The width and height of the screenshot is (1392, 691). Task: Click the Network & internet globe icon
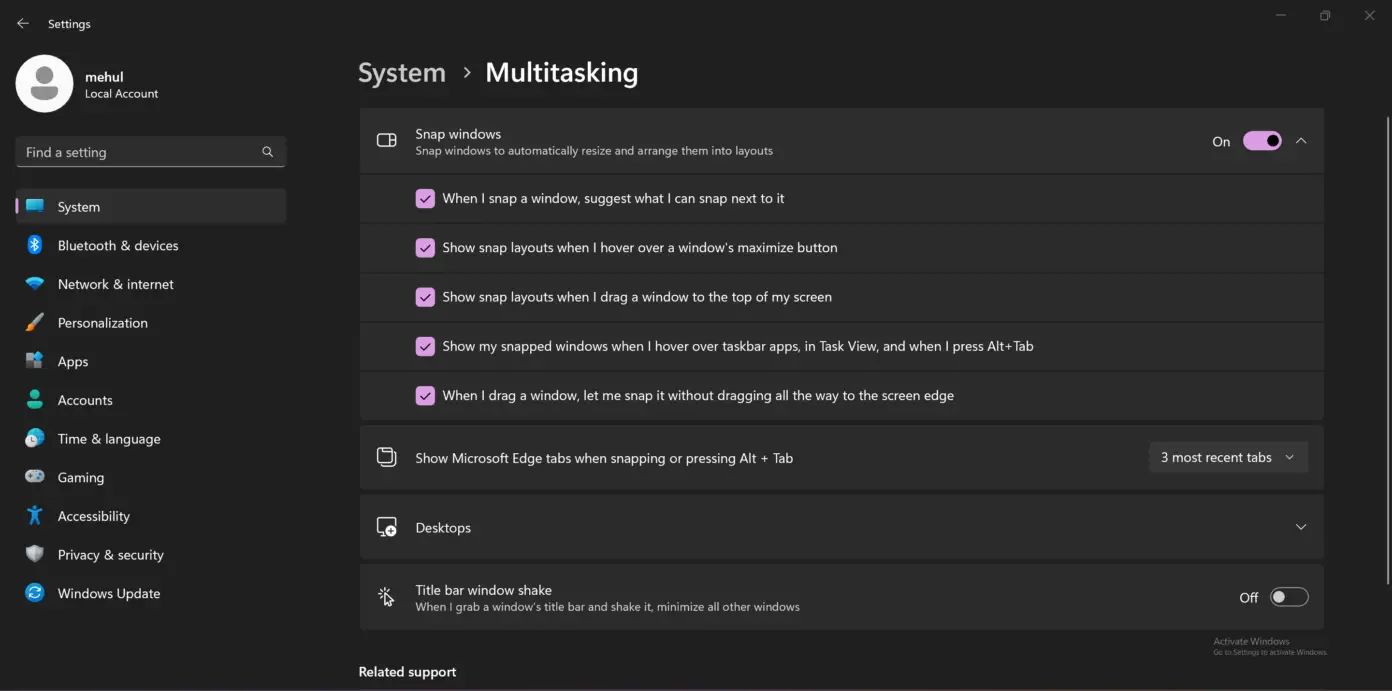(34, 284)
